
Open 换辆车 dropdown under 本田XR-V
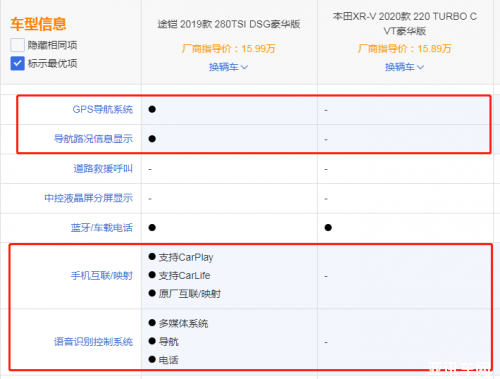[404, 67]
